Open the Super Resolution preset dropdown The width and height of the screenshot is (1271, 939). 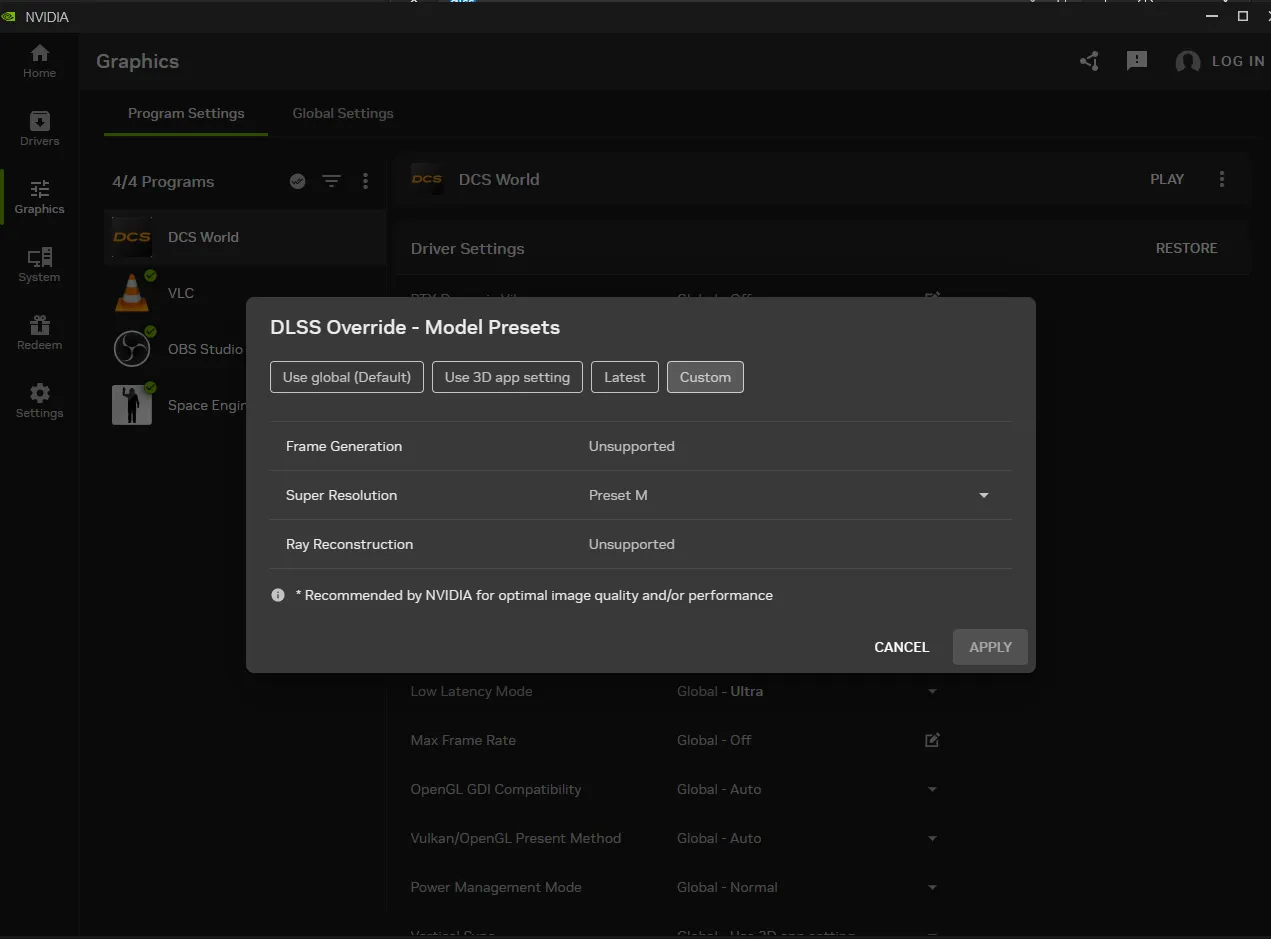click(984, 495)
